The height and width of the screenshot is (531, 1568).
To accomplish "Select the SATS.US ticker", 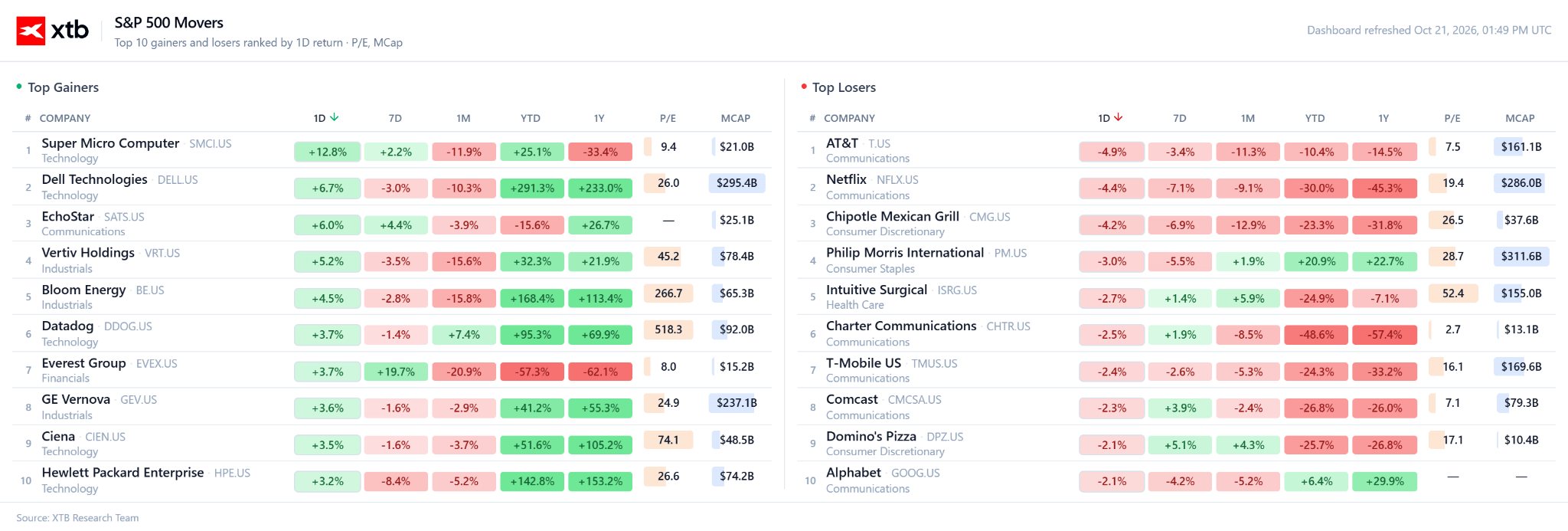I will point(124,217).
